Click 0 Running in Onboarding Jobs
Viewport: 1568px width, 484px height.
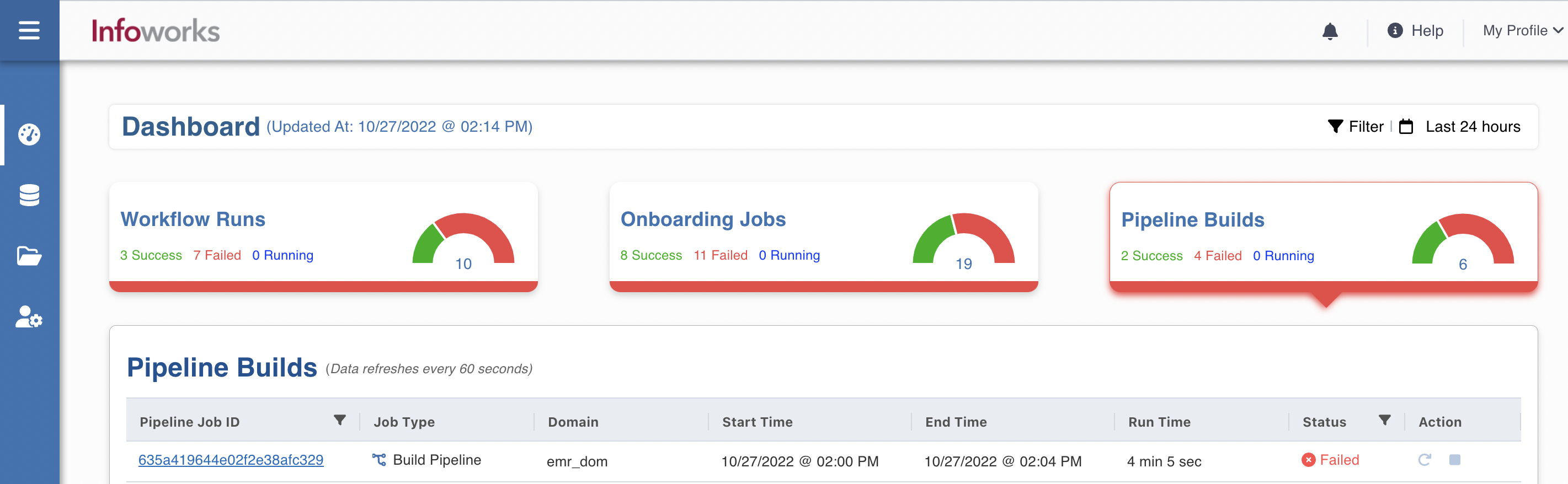[x=790, y=255]
